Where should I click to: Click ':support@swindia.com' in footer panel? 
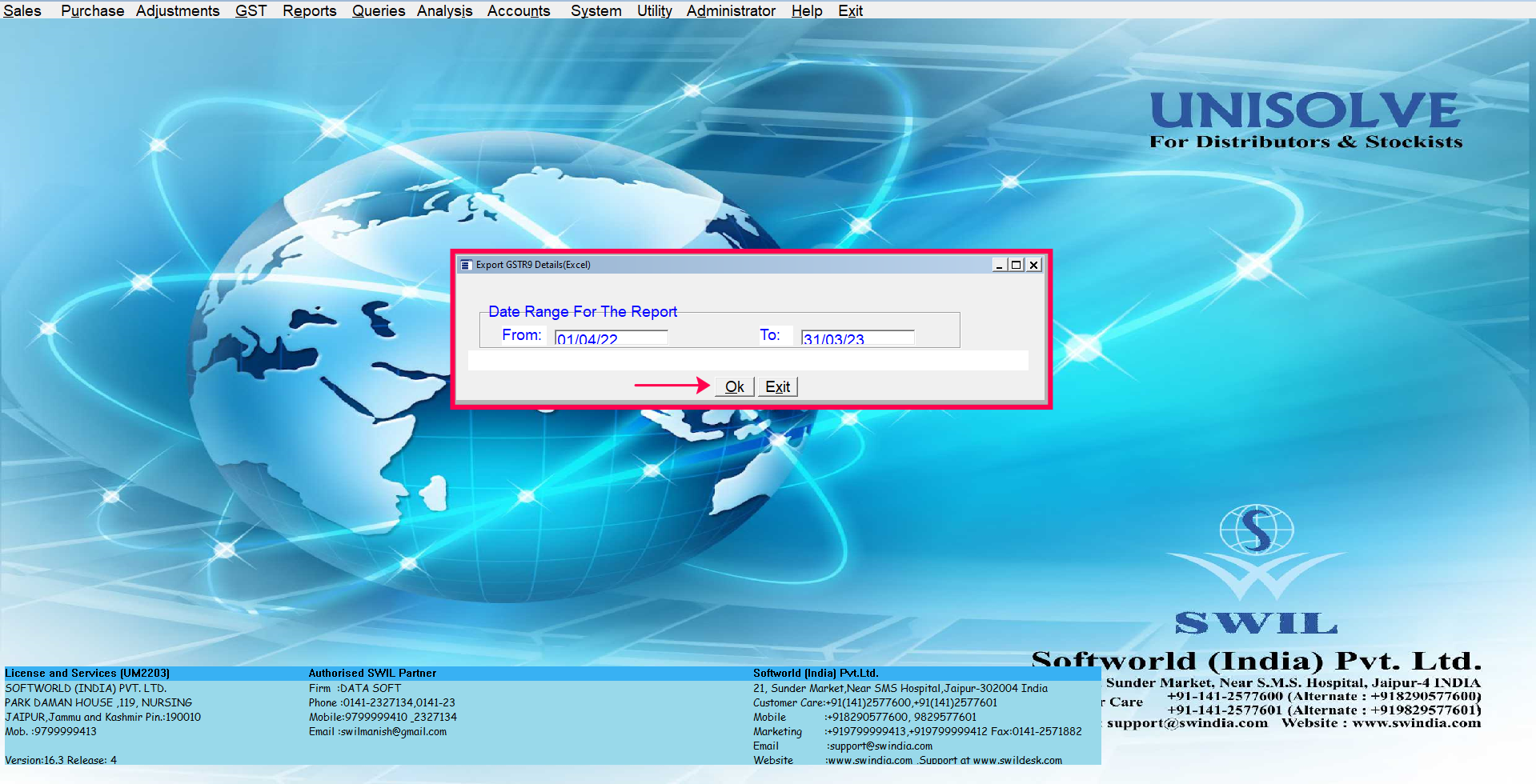point(879,746)
